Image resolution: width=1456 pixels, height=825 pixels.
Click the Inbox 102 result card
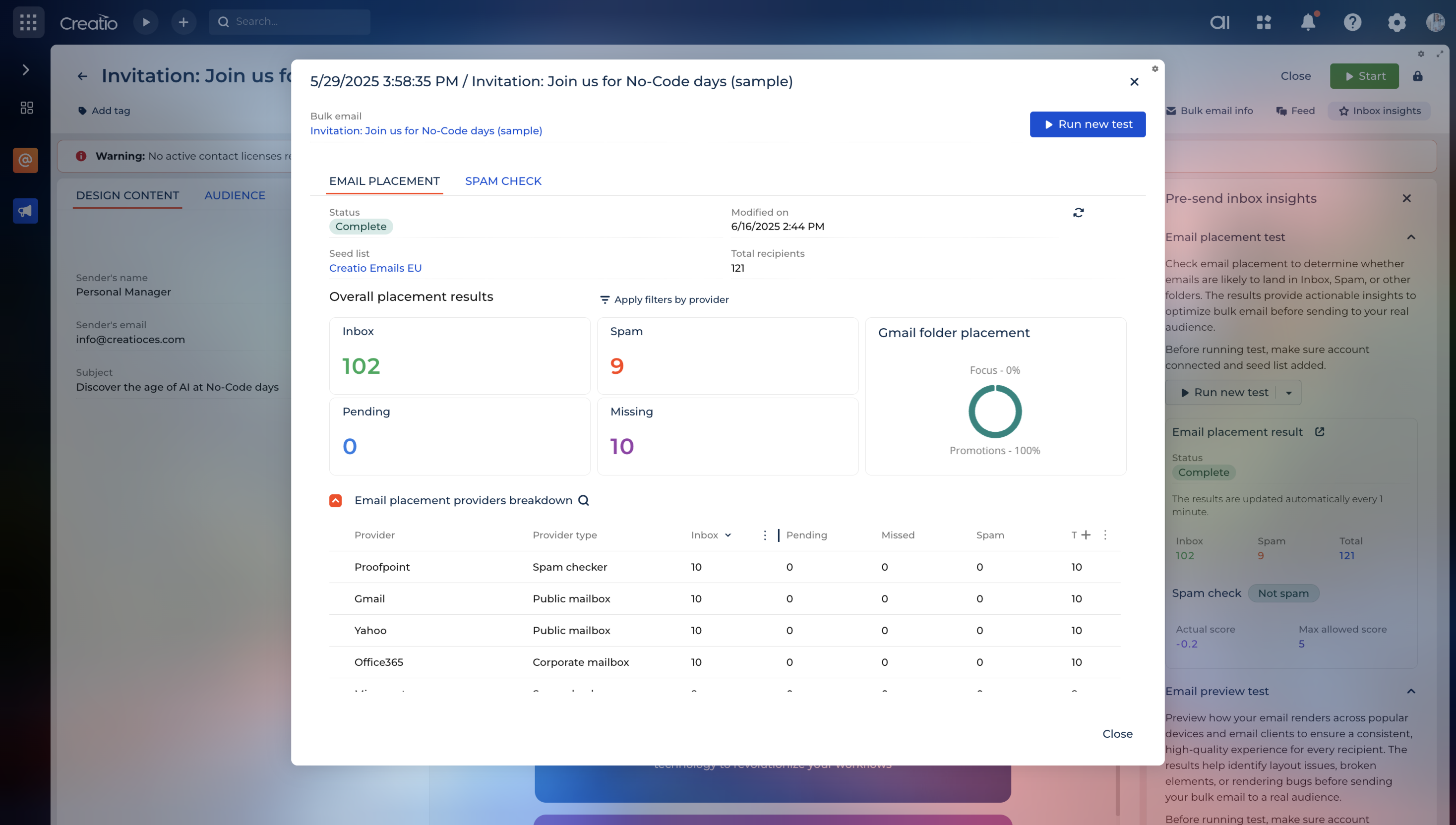tap(460, 356)
